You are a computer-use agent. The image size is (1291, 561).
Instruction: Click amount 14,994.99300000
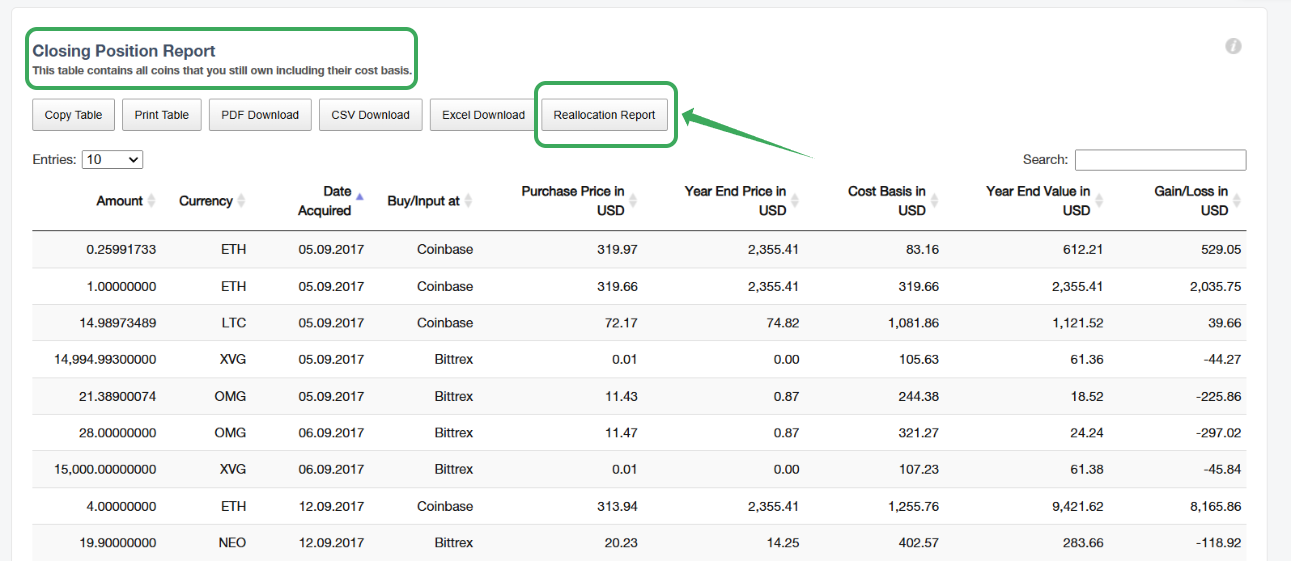click(104, 359)
